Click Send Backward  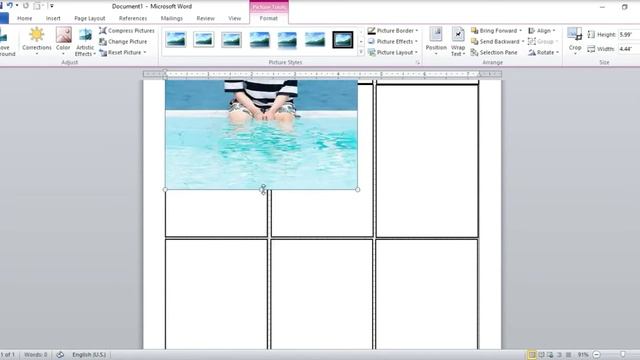coord(495,42)
